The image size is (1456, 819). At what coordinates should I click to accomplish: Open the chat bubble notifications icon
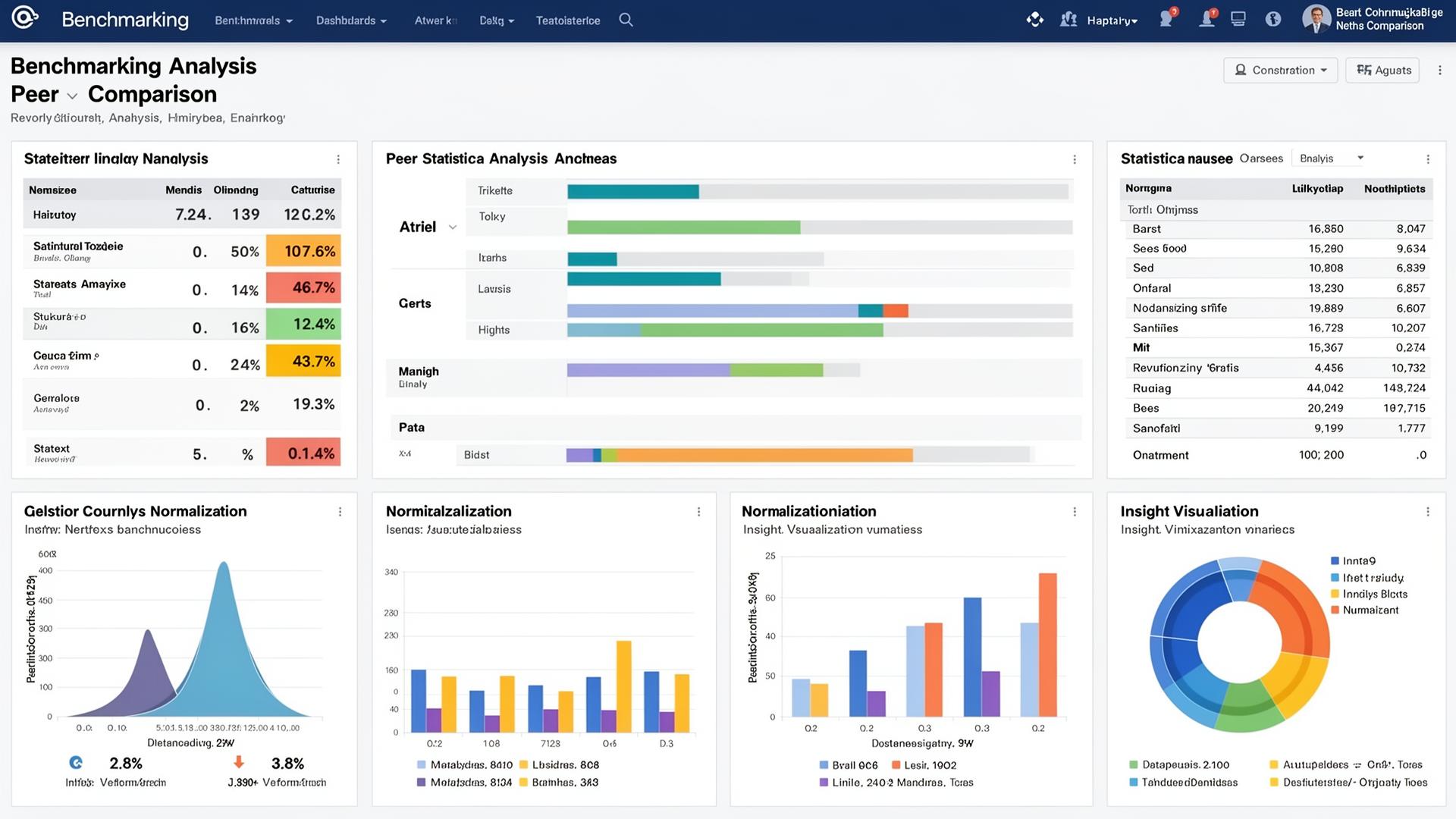coord(1166,20)
